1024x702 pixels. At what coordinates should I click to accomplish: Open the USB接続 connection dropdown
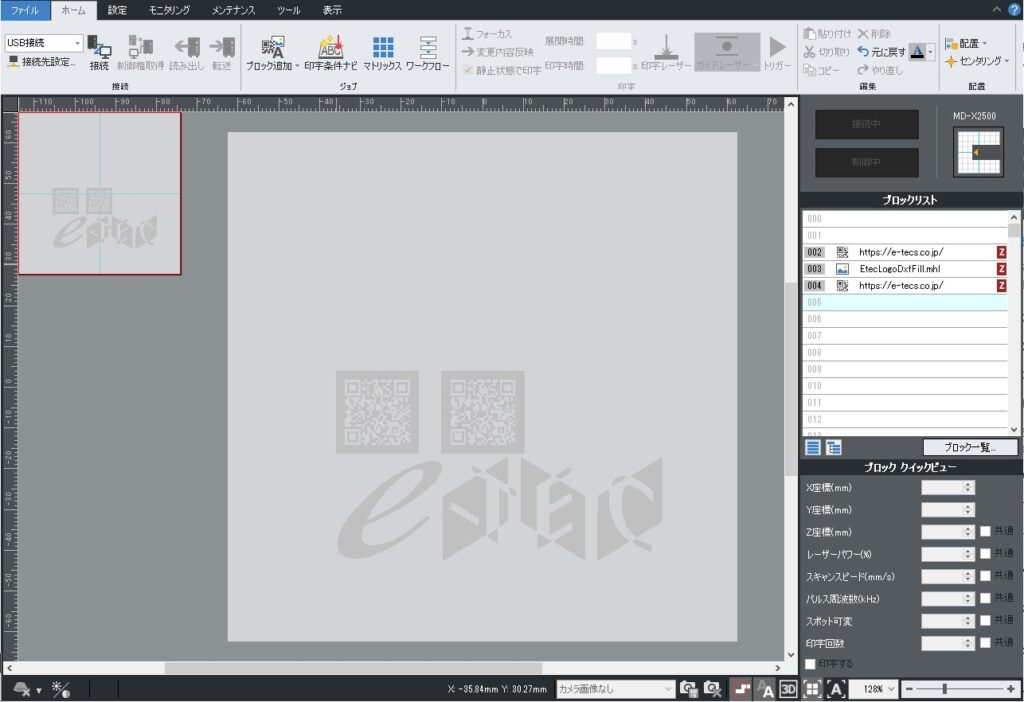tap(44, 42)
